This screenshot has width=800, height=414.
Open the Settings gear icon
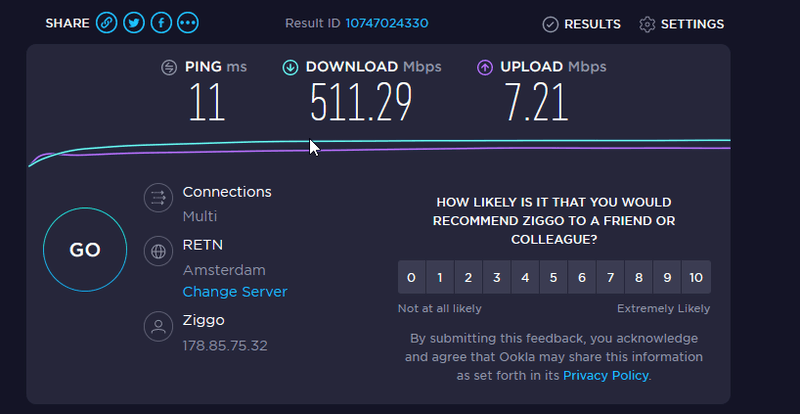pos(647,24)
